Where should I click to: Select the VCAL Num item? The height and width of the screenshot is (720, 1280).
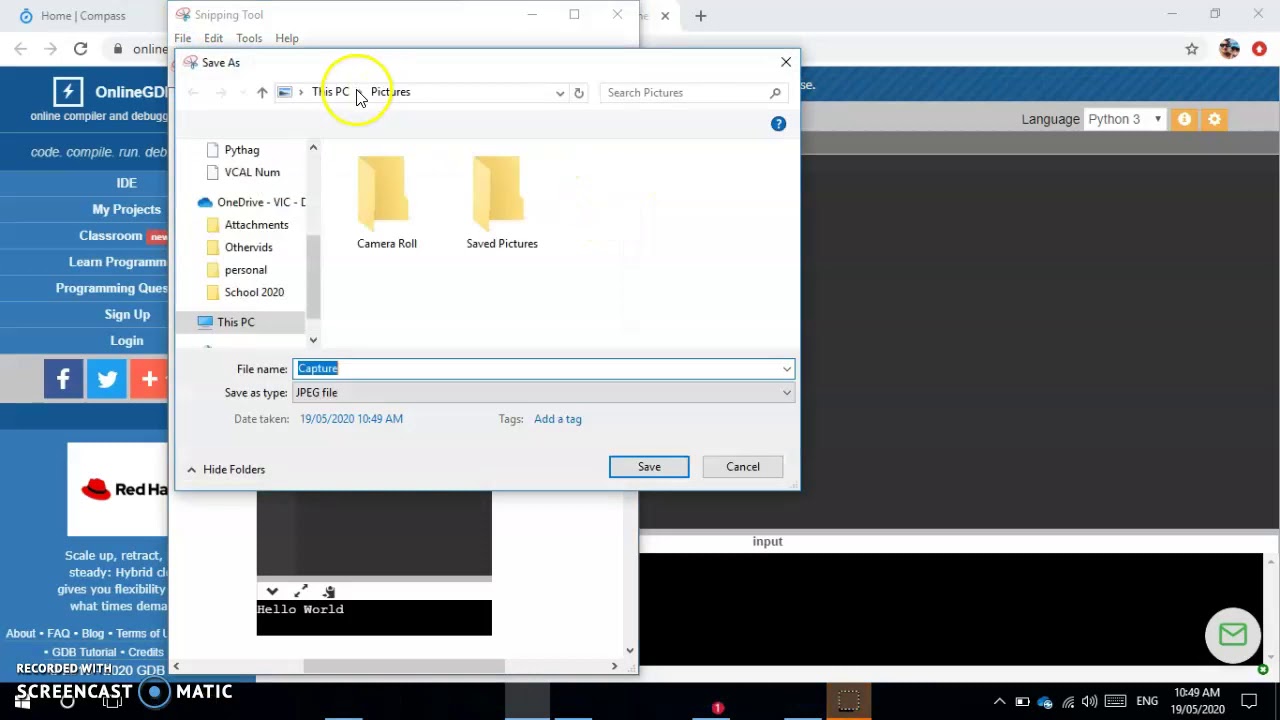click(x=243, y=172)
